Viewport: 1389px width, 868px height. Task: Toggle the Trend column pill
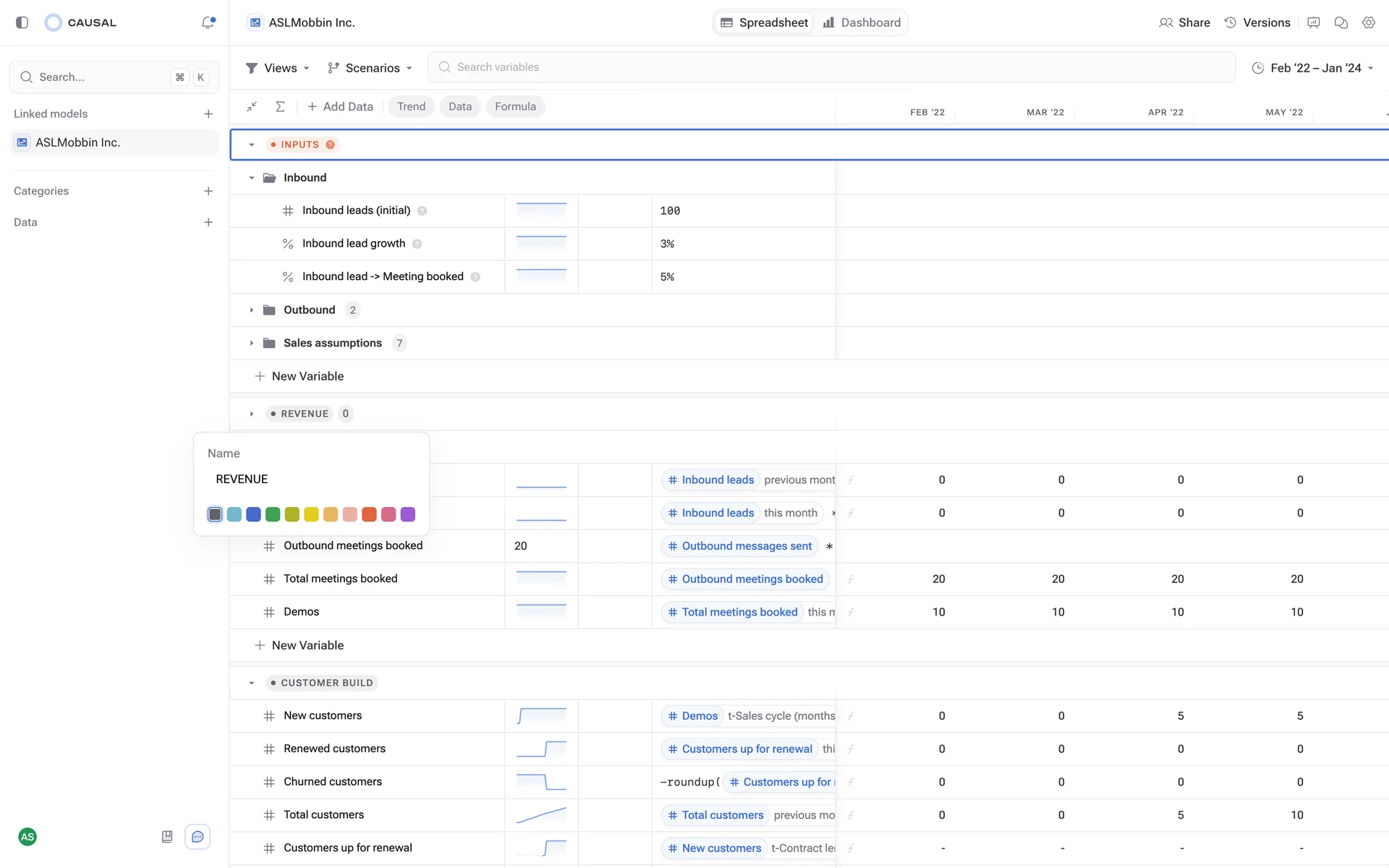411,106
